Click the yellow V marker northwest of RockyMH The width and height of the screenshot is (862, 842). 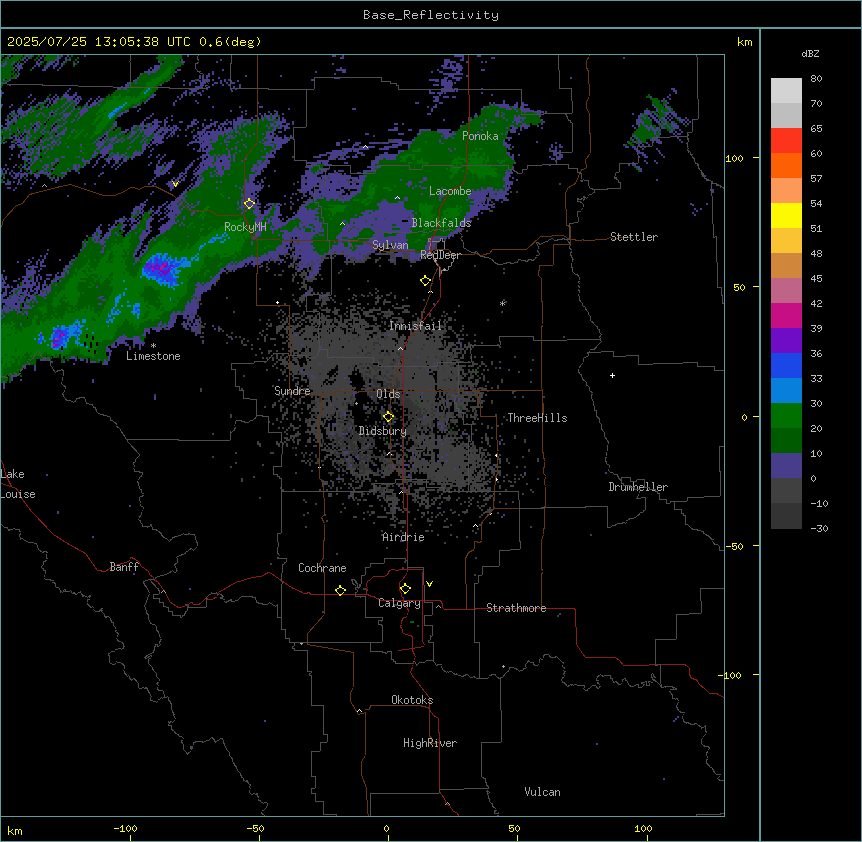click(175, 184)
